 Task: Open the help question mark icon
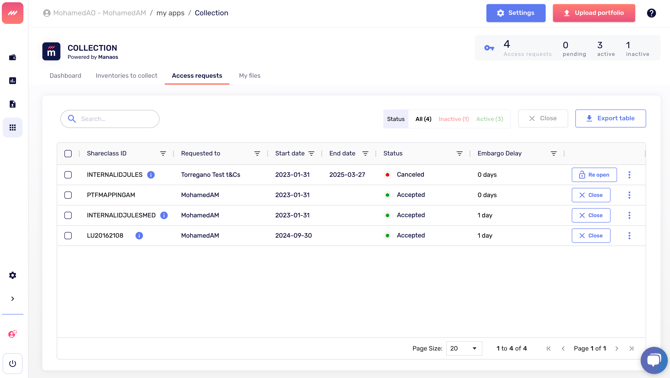coord(651,13)
